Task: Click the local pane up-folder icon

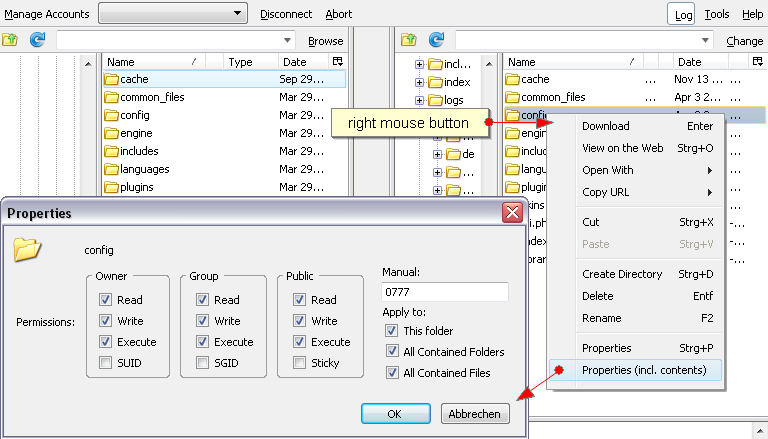Action: click(11, 40)
